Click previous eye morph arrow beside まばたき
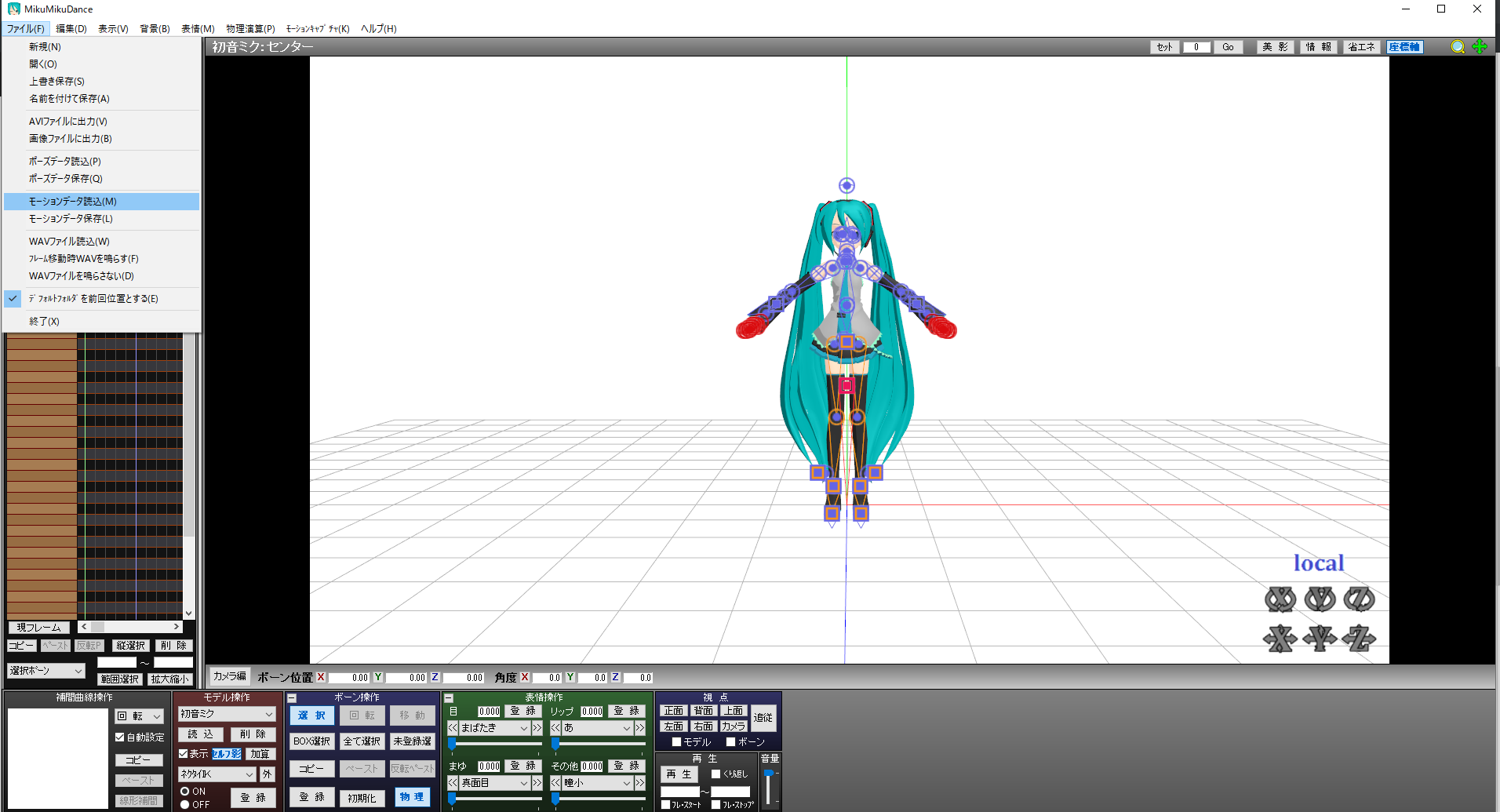Viewport: 1500px width, 812px height. click(453, 728)
